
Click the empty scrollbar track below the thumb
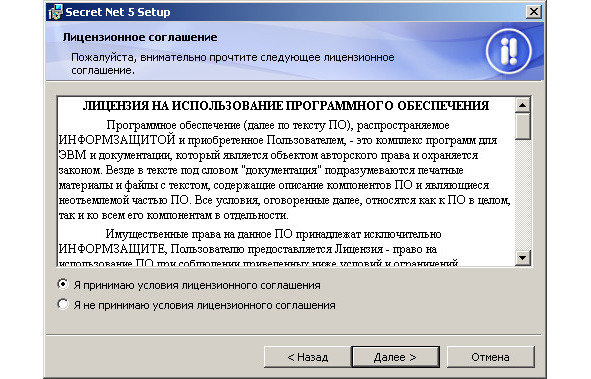click(x=522, y=195)
